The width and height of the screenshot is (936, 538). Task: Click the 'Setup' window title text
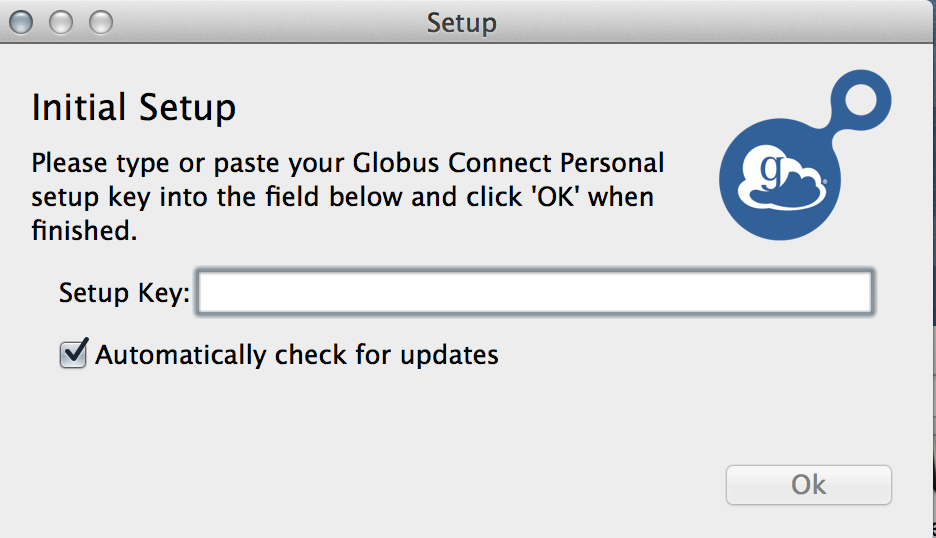(461, 21)
